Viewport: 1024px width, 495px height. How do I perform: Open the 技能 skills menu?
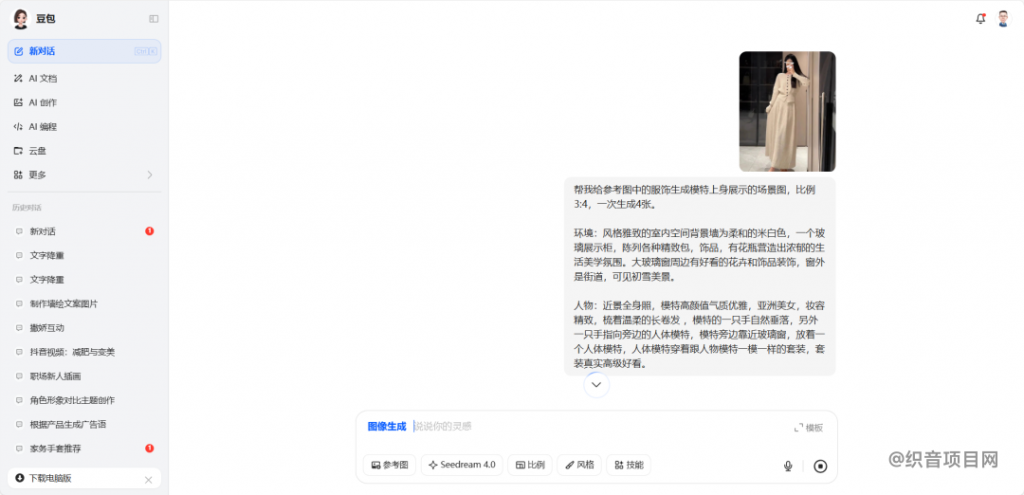click(x=629, y=465)
